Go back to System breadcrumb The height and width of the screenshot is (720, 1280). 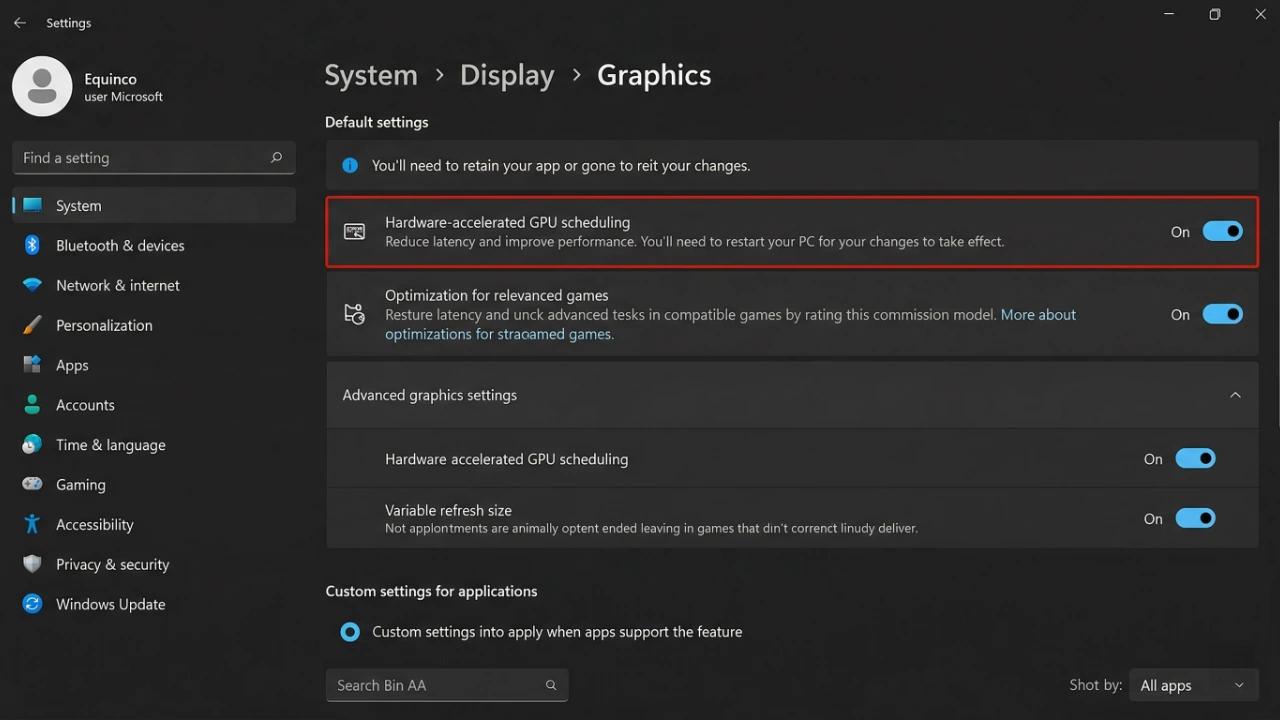pyautogui.click(x=371, y=74)
